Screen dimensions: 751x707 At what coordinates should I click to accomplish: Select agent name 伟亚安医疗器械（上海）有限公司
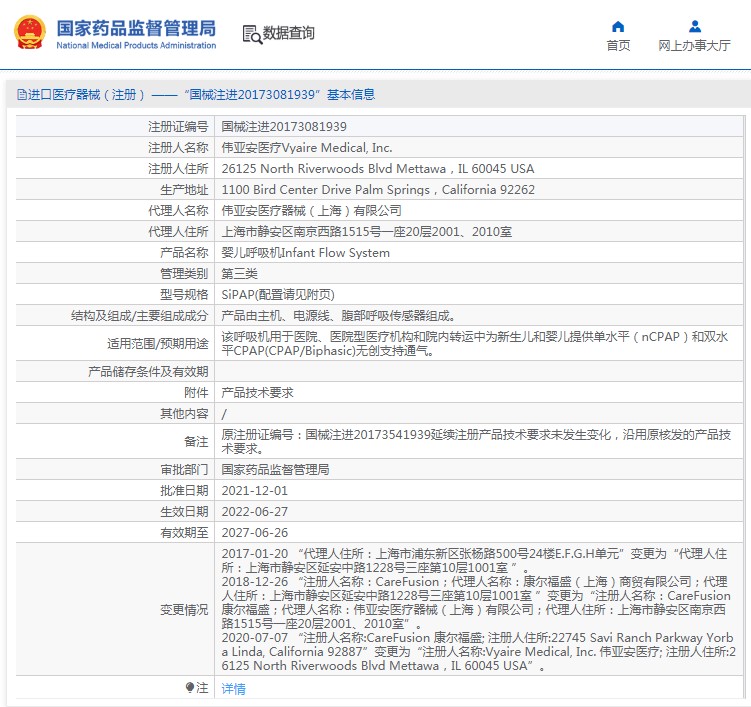point(311,211)
